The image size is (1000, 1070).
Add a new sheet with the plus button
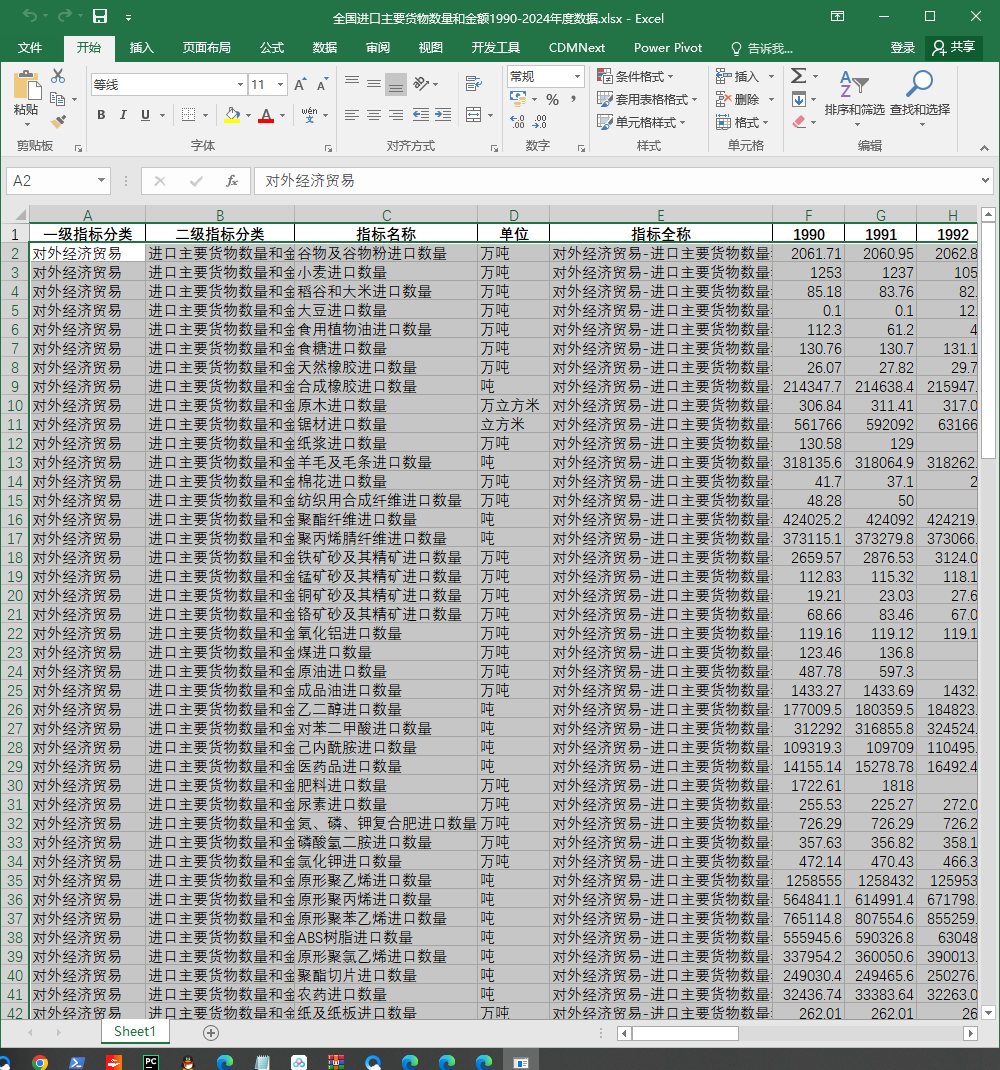point(211,1033)
